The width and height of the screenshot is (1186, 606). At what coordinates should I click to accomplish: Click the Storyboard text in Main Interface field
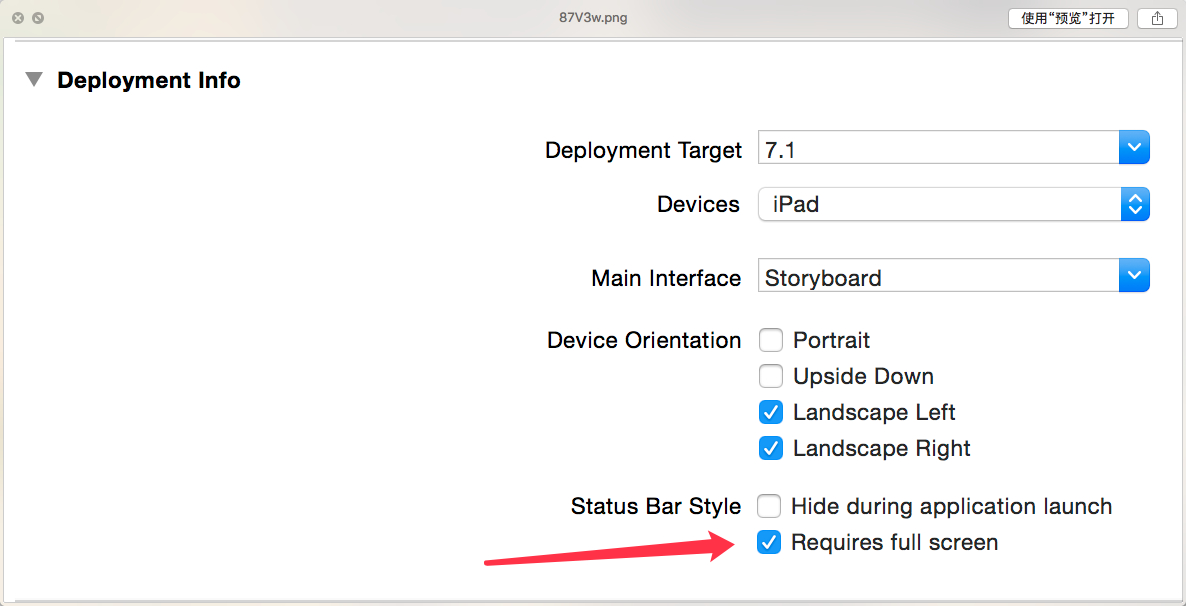tap(823, 278)
